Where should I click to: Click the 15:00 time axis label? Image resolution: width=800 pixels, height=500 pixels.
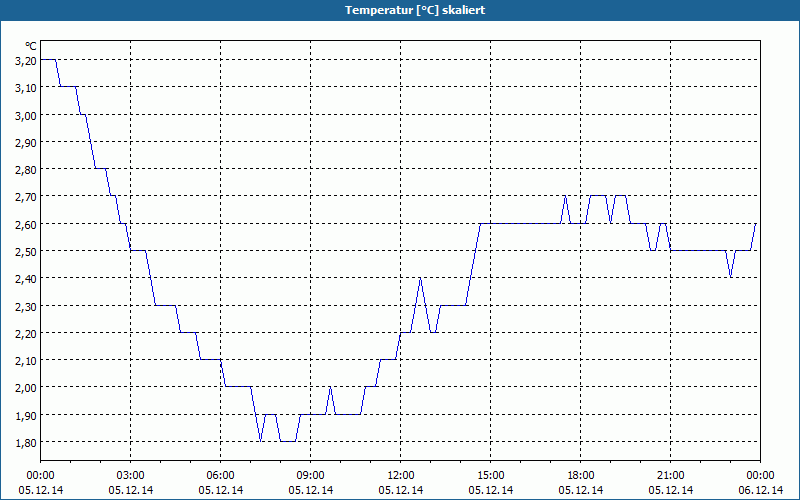pyautogui.click(x=491, y=476)
